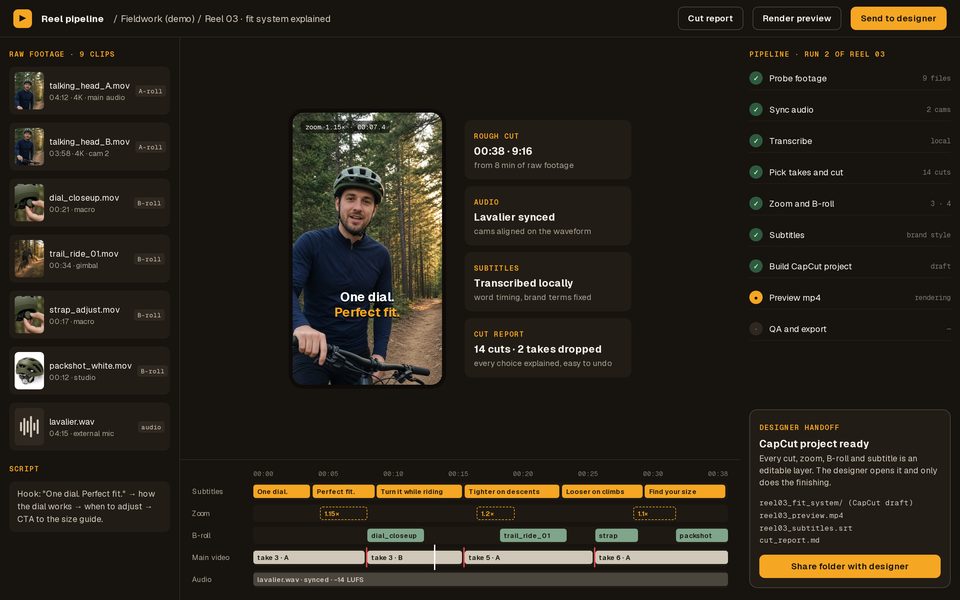Click the Subtitles step check icon
960x600 pixels.
coord(756,234)
